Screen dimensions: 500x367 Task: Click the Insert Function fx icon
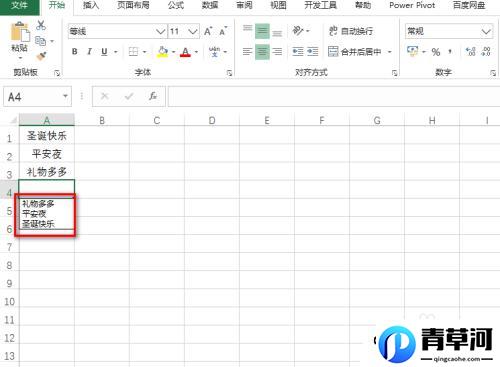point(153,96)
